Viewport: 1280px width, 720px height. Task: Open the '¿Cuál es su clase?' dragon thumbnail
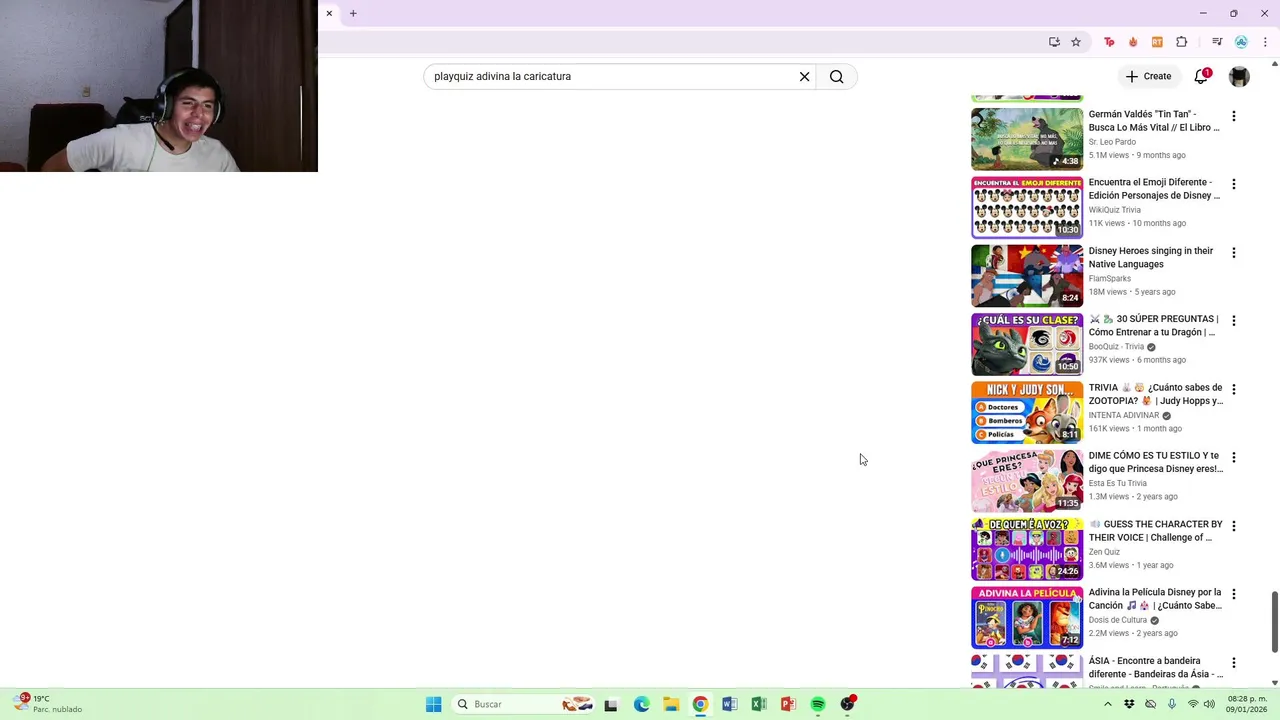click(1027, 344)
